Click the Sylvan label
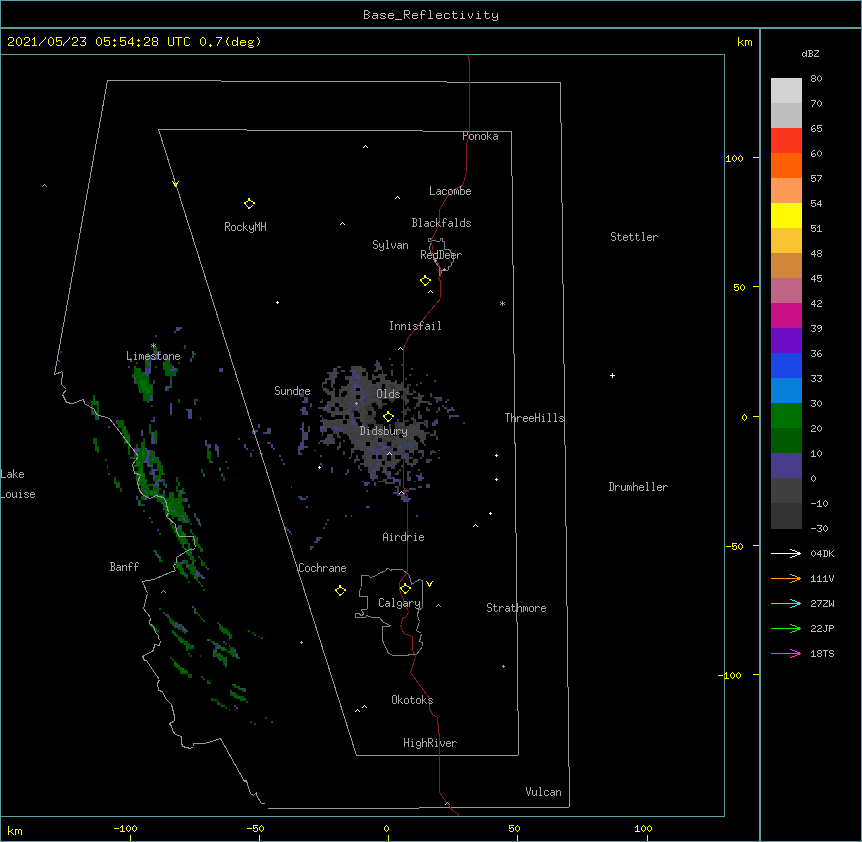 pyautogui.click(x=390, y=245)
